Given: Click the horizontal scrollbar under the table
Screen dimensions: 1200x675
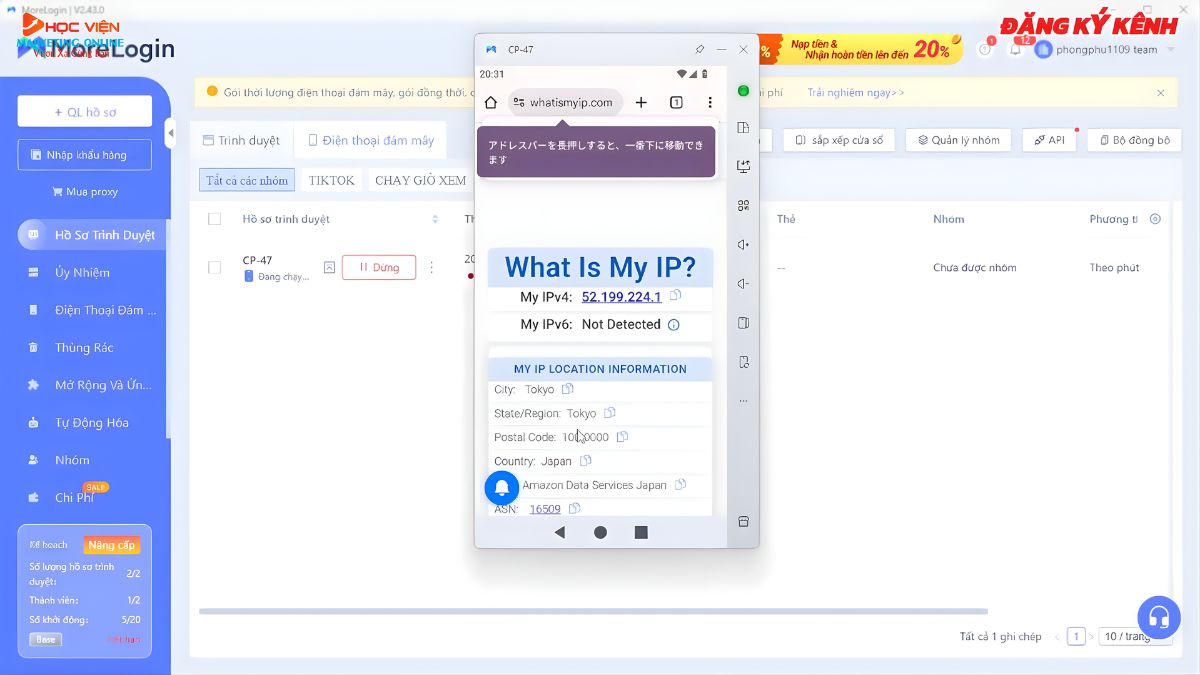Looking at the screenshot, I should coord(593,611).
